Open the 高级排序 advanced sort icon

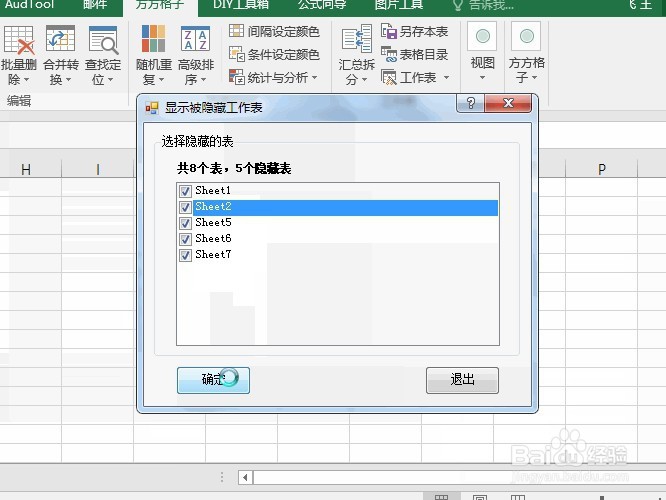coord(195,39)
